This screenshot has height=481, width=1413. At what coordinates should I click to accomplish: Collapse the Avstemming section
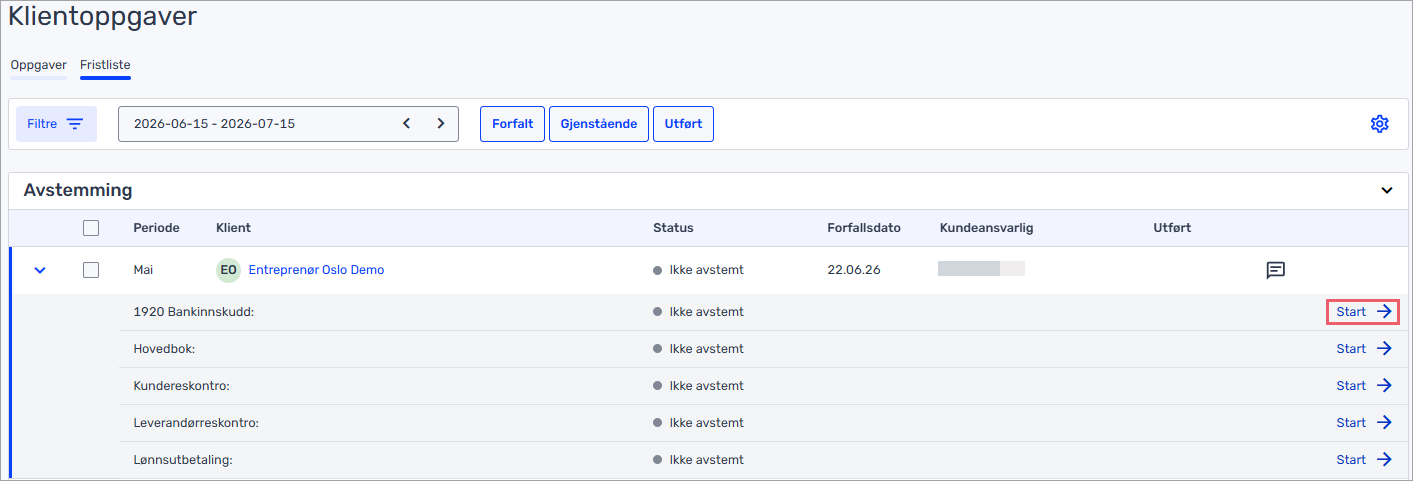pyautogui.click(x=1386, y=190)
